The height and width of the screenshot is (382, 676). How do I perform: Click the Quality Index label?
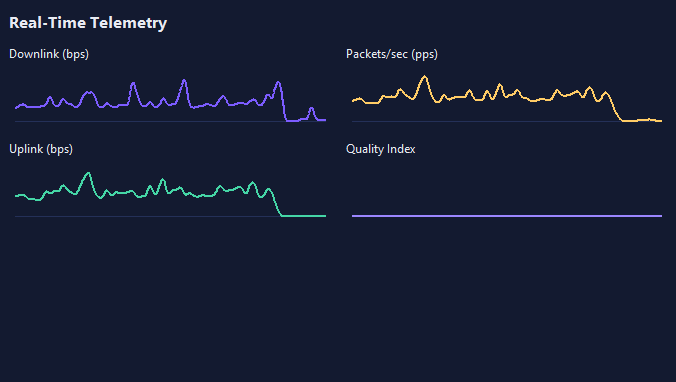point(380,149)
